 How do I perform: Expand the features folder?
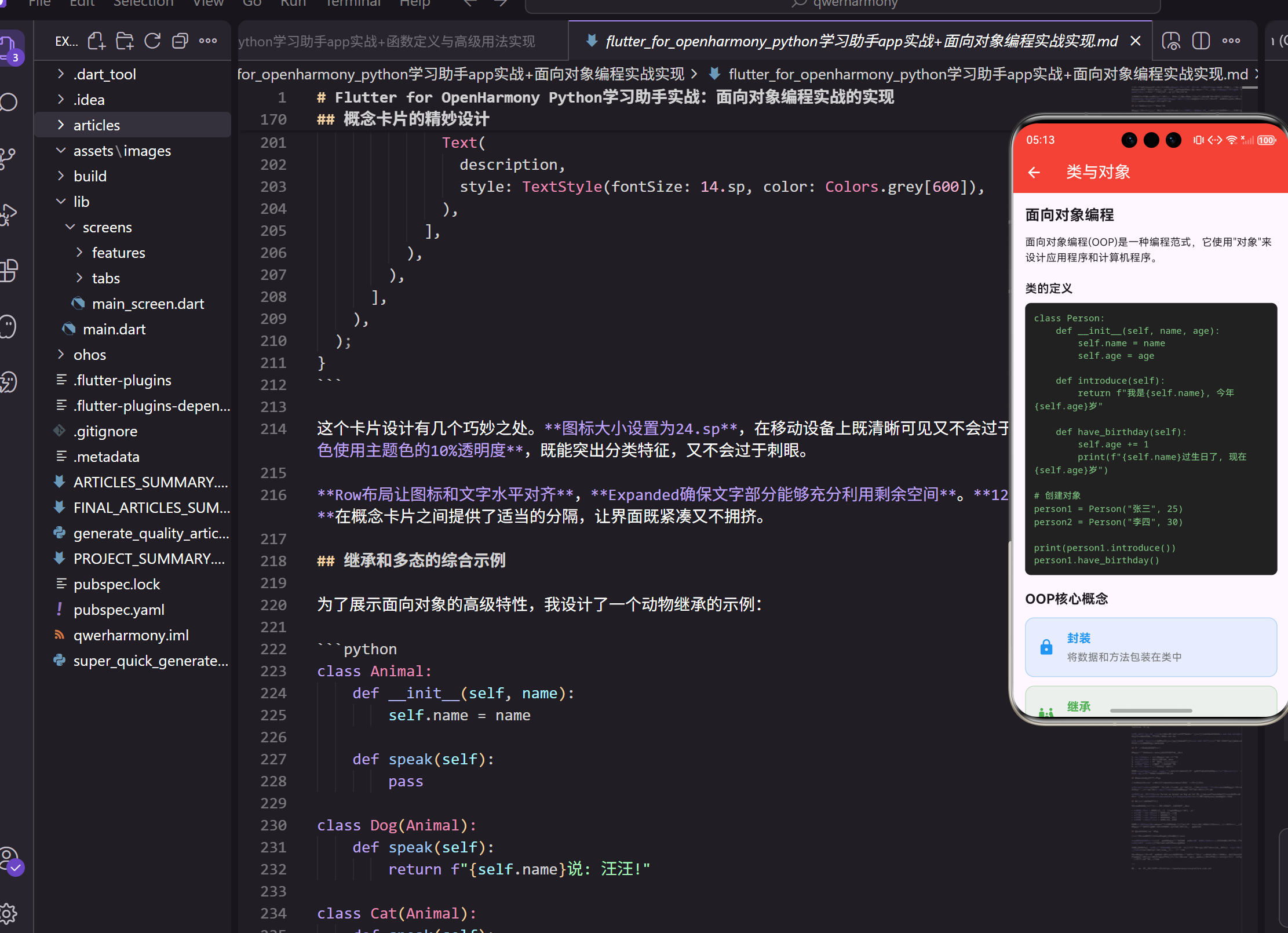pos(118,253)
